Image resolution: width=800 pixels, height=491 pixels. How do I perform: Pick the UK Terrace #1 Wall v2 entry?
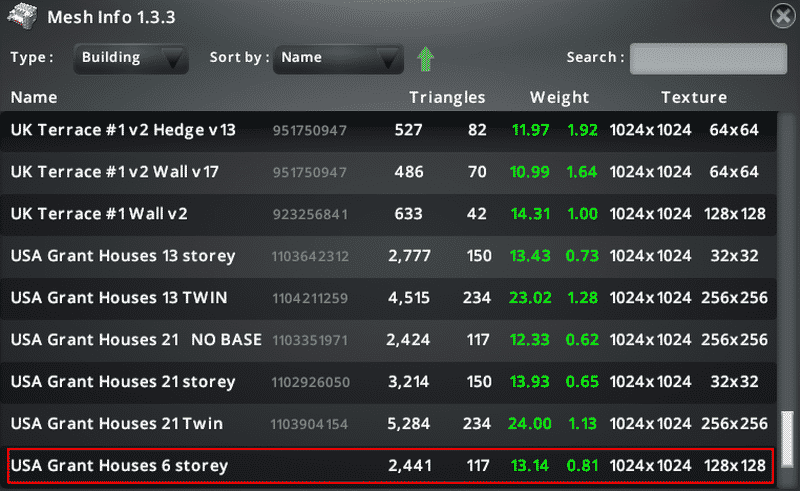click(390, 214)
